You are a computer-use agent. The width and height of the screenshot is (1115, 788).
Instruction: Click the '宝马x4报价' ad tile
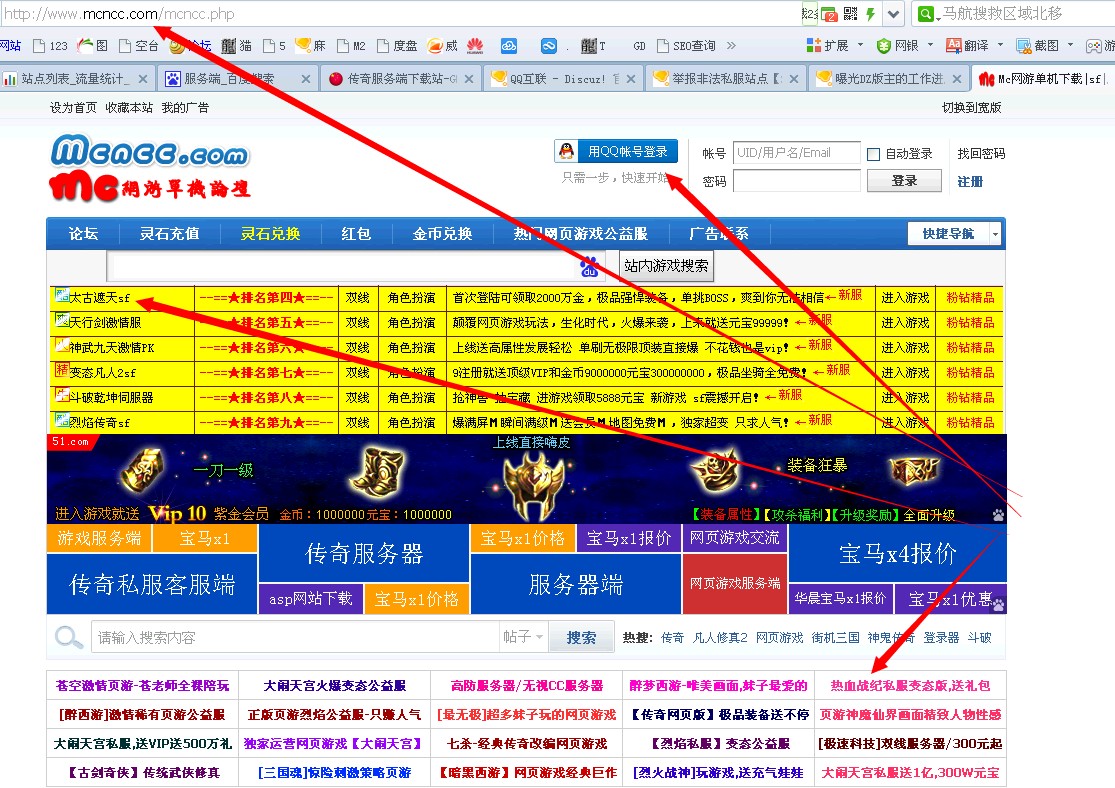pos(897,553)
